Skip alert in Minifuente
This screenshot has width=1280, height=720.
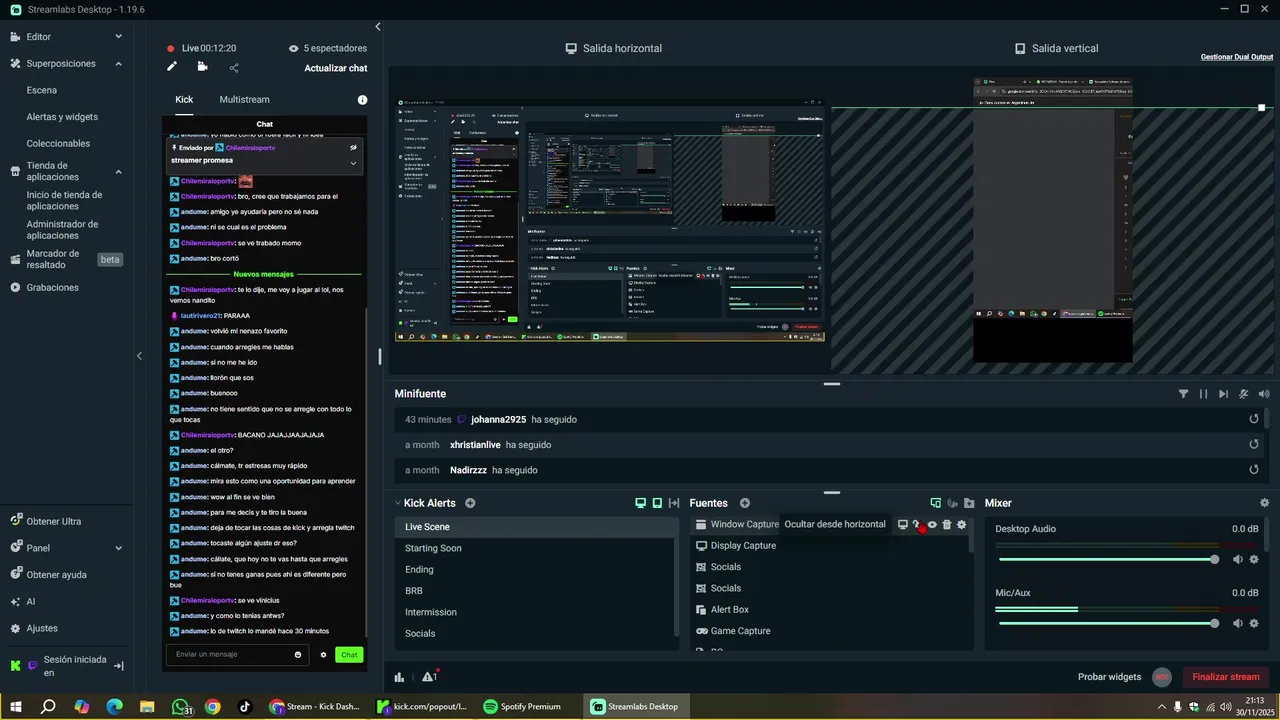[x=1224, y=394]
